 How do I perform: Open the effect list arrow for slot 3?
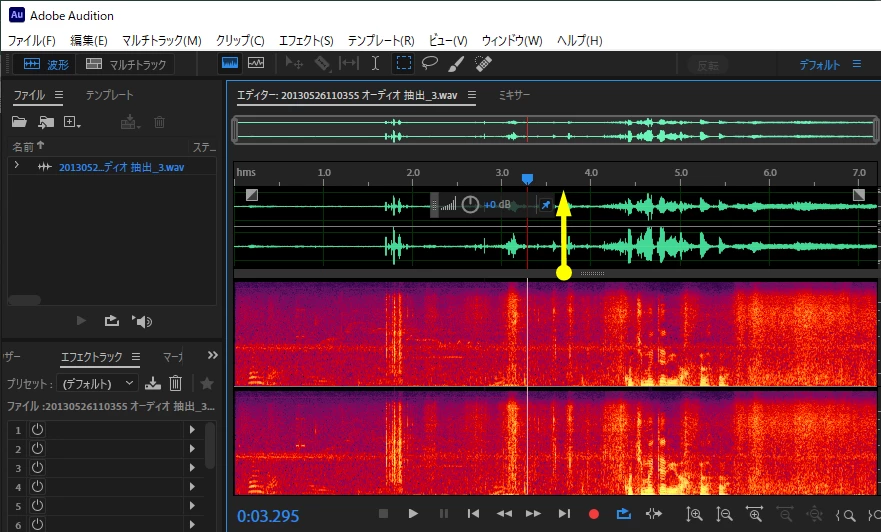click(192, 468)
